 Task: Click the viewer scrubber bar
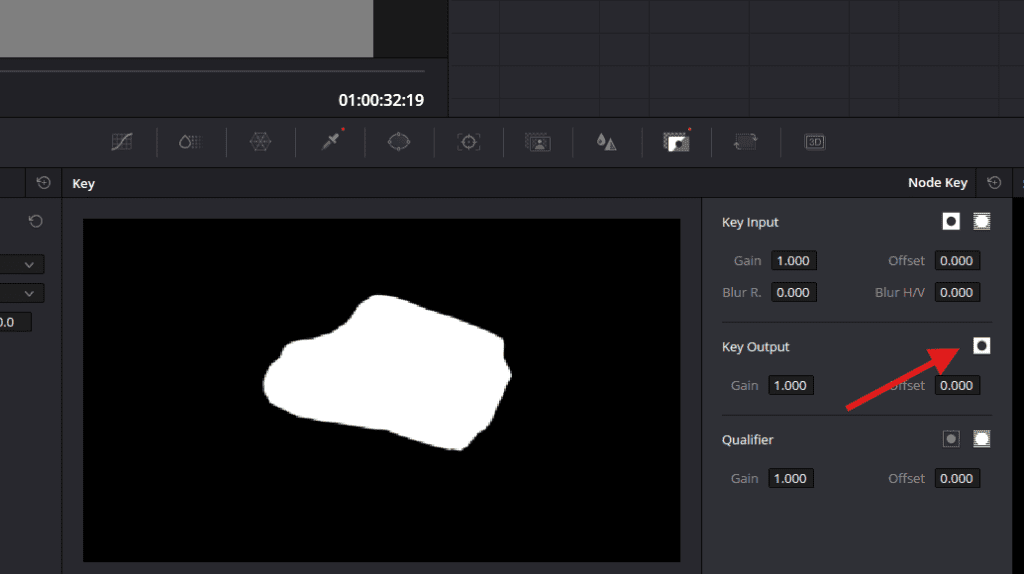click(212, 71)
